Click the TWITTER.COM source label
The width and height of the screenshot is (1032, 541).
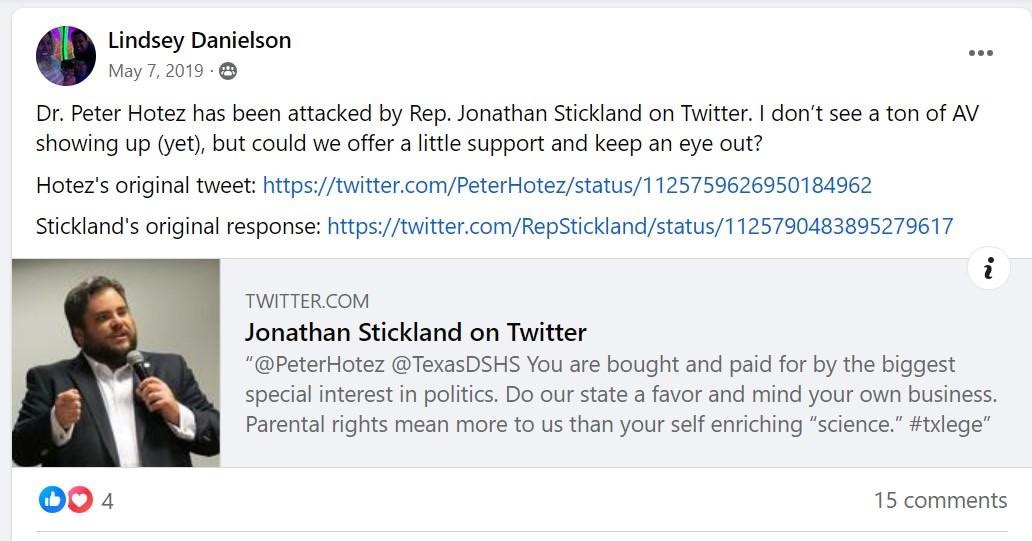[307, 301]
